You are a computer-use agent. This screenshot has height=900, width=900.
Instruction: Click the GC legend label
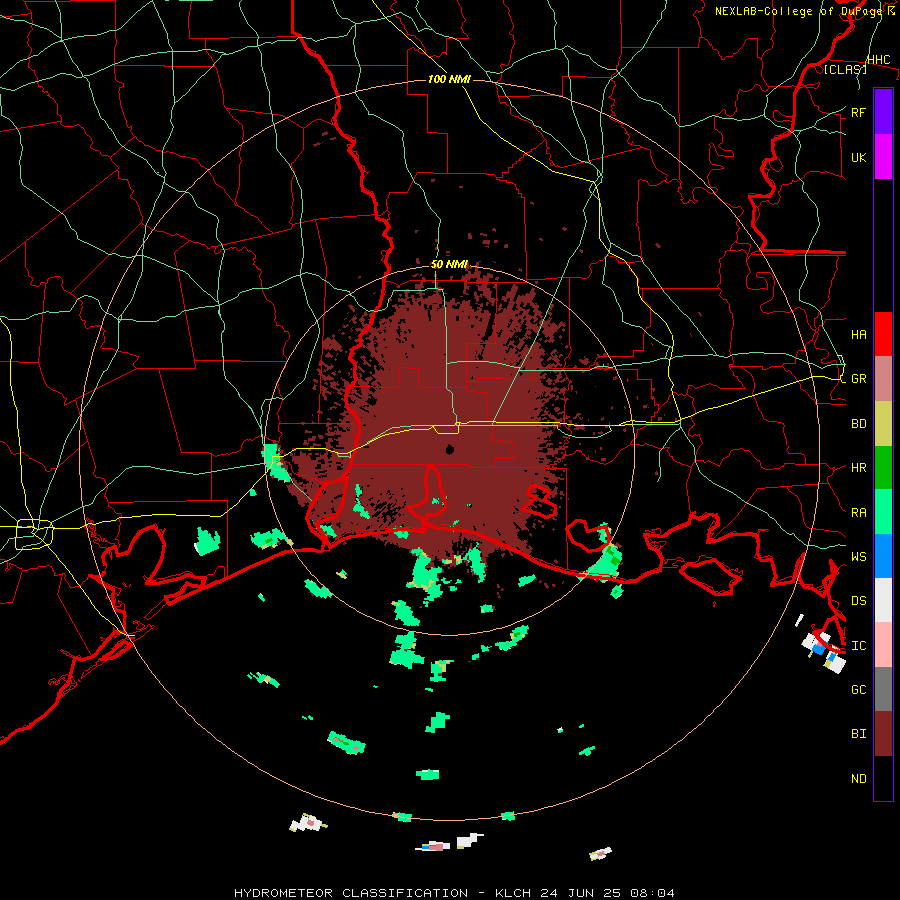[858, 689]
